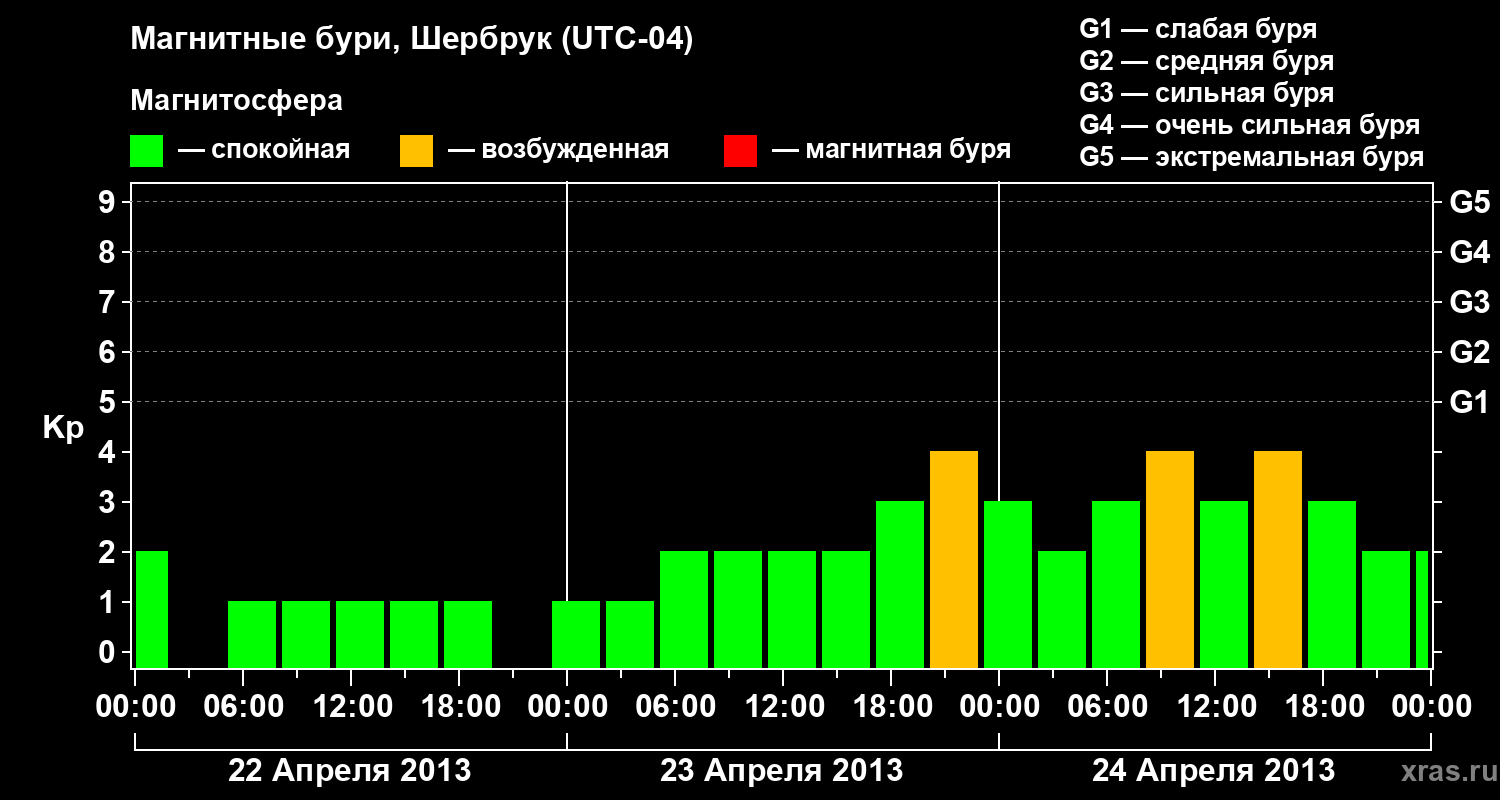Screen dimensions: 1500x800
Task: Click the 'G4 — очень сильная буря' legend line
Action: click(x=1250, y=125)
